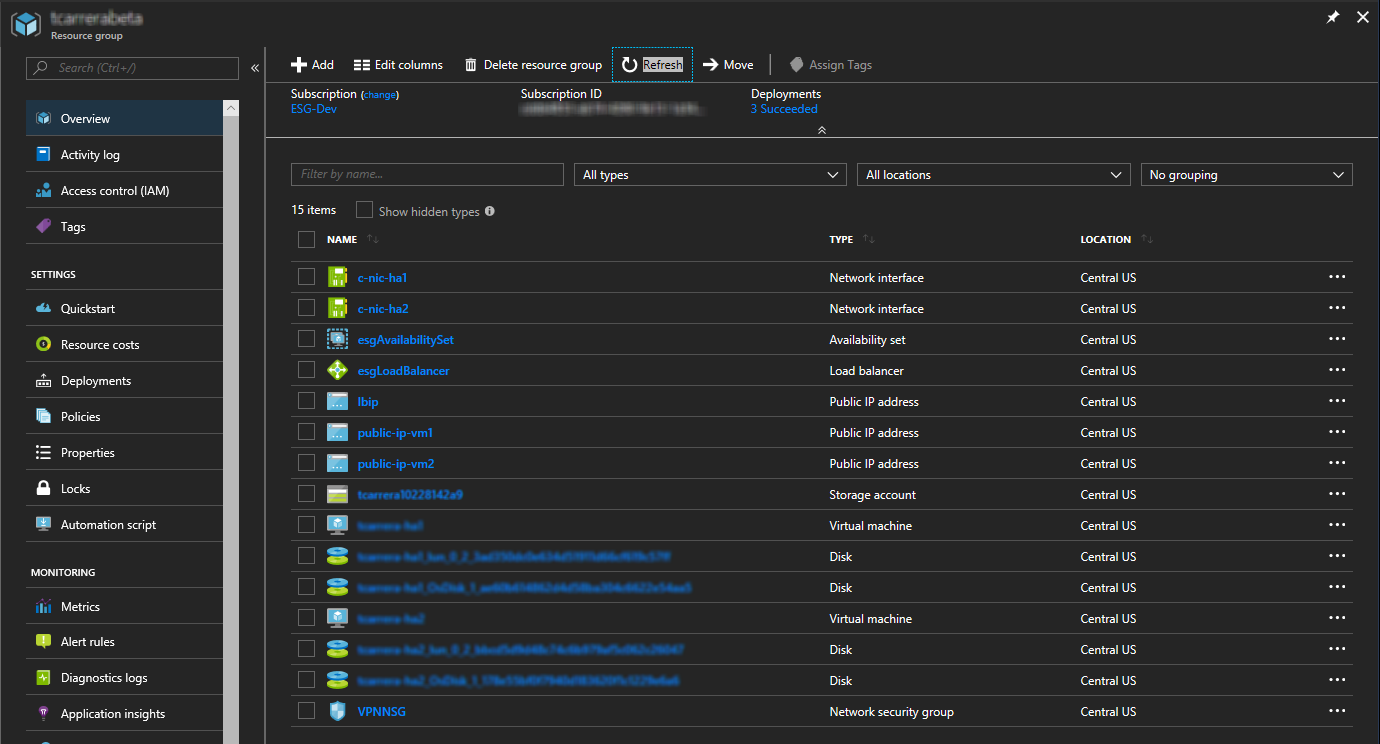Image resolution: width=1380 pixels, height=744 pixels.
Task: Open the All types dropdown
Action: (x=711, y=174)
